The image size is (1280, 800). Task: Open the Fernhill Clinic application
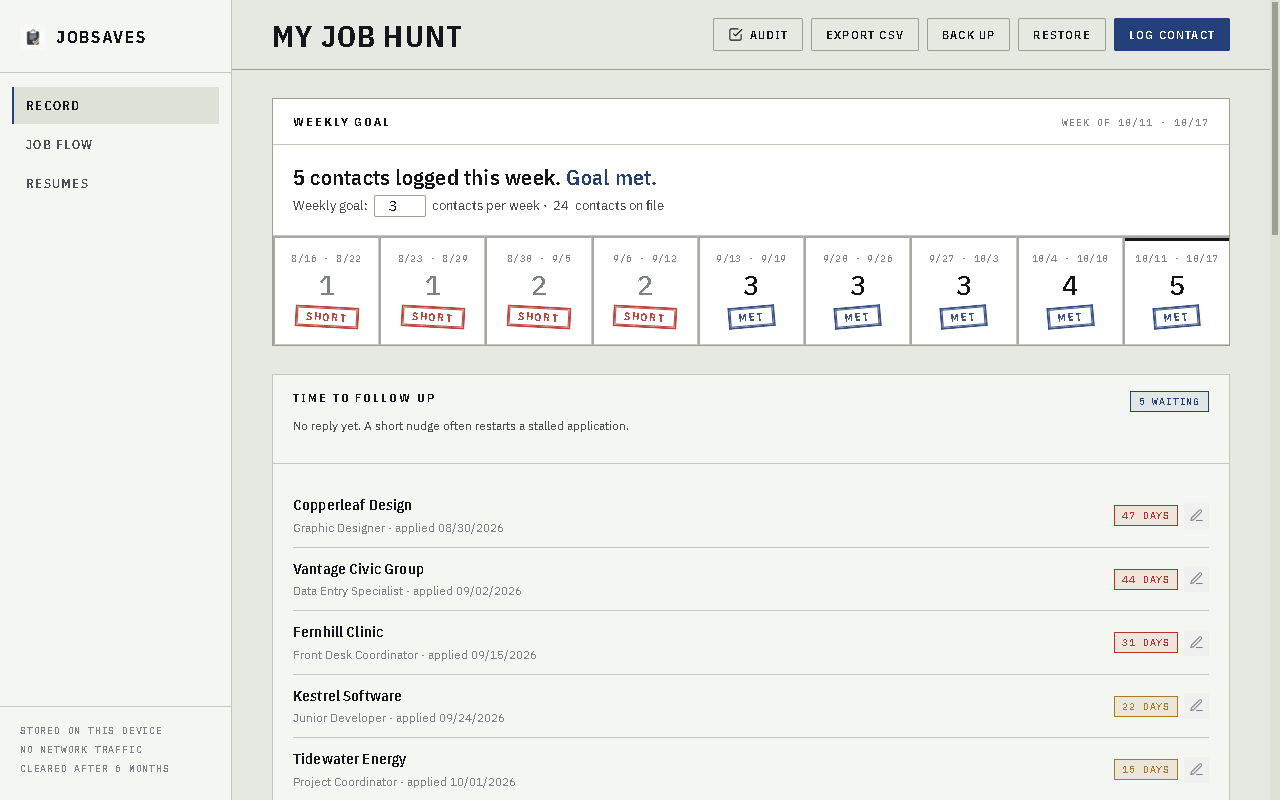[x=338, y=632]
